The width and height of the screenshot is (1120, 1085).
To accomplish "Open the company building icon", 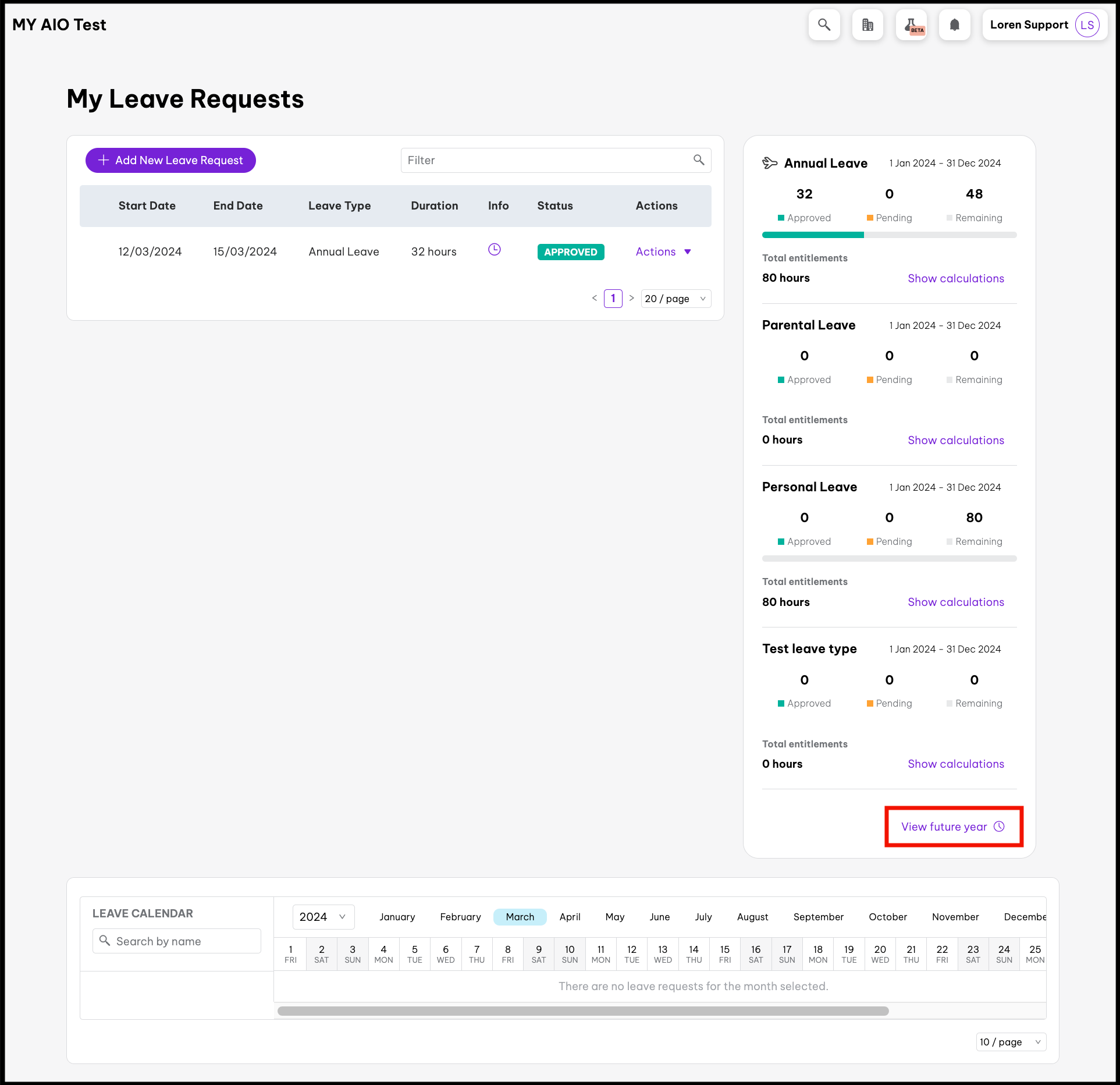I will (867, 25).
